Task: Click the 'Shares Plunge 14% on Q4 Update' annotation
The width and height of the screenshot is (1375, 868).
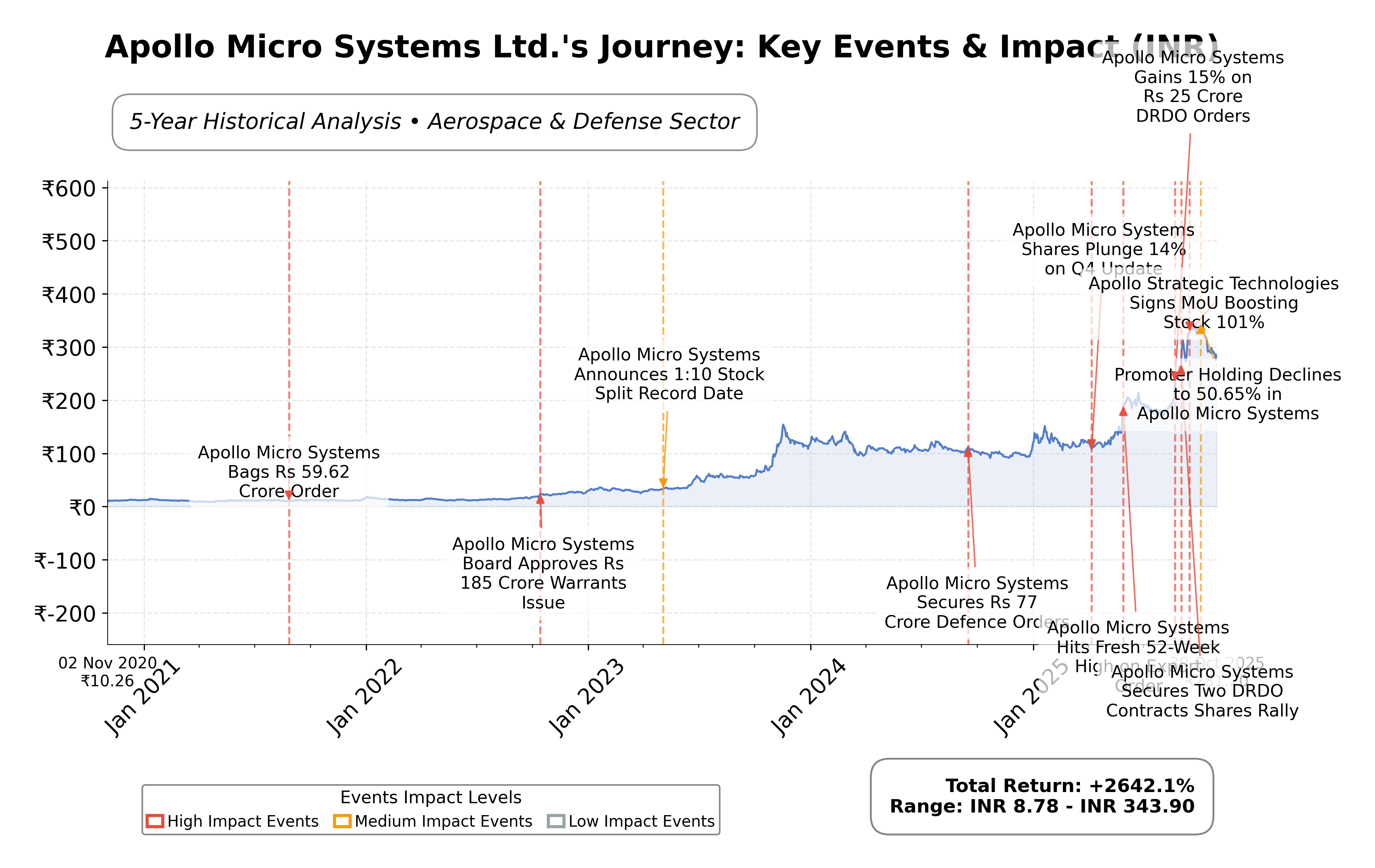Action: [x=1103, y=249]
